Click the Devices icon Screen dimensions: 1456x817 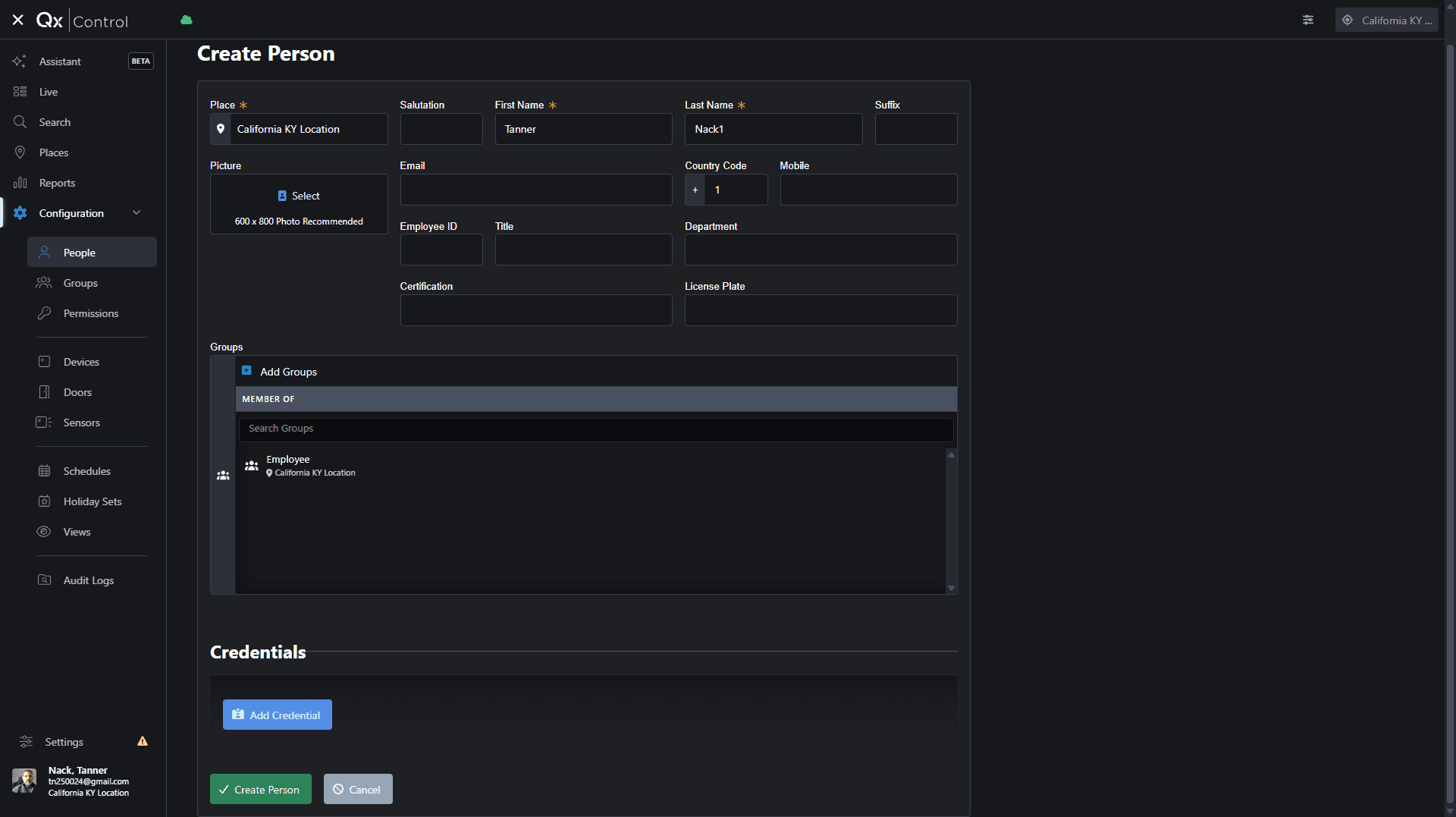(44, 362)
